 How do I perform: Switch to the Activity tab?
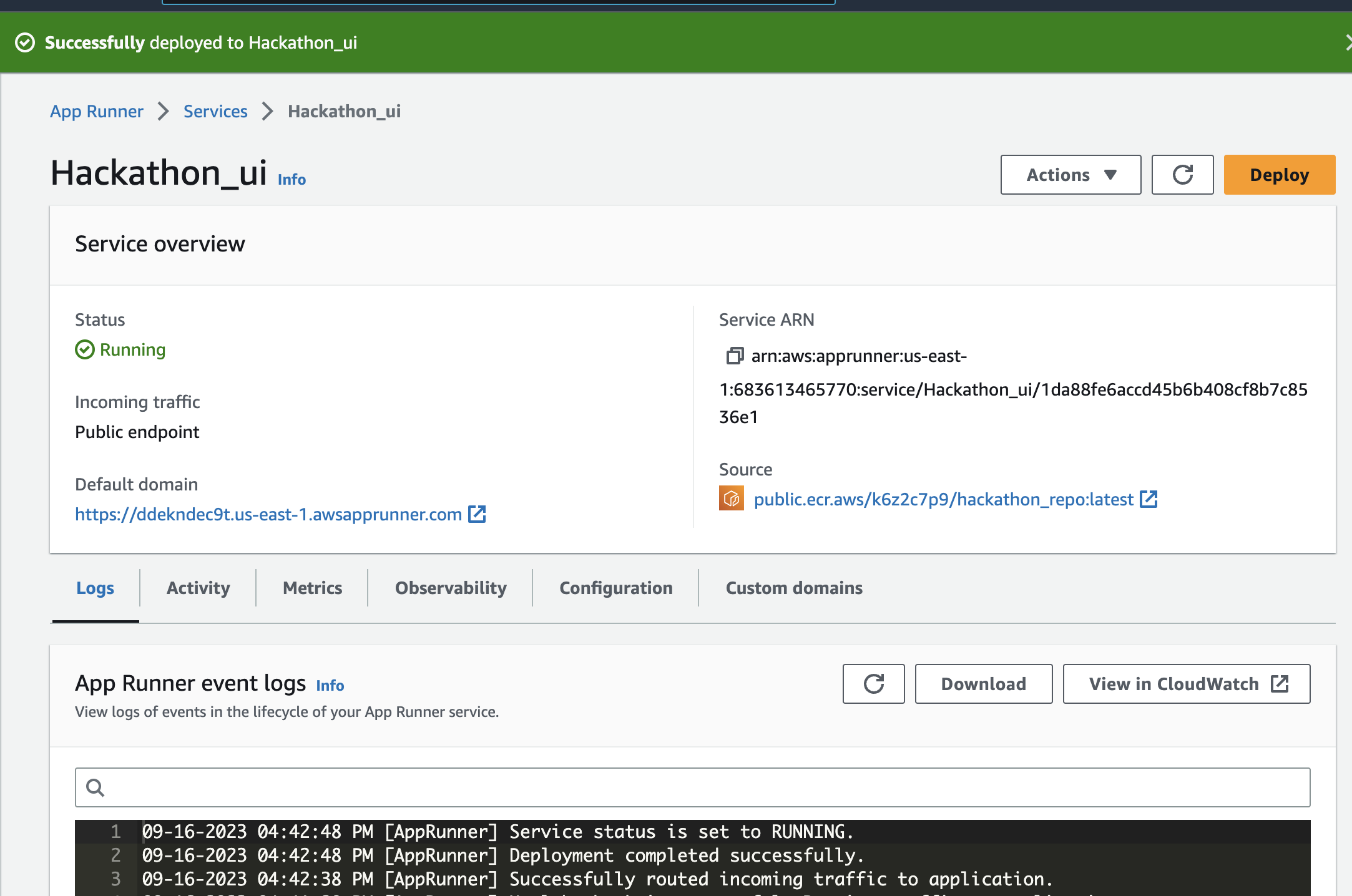[x=198, y=588]
